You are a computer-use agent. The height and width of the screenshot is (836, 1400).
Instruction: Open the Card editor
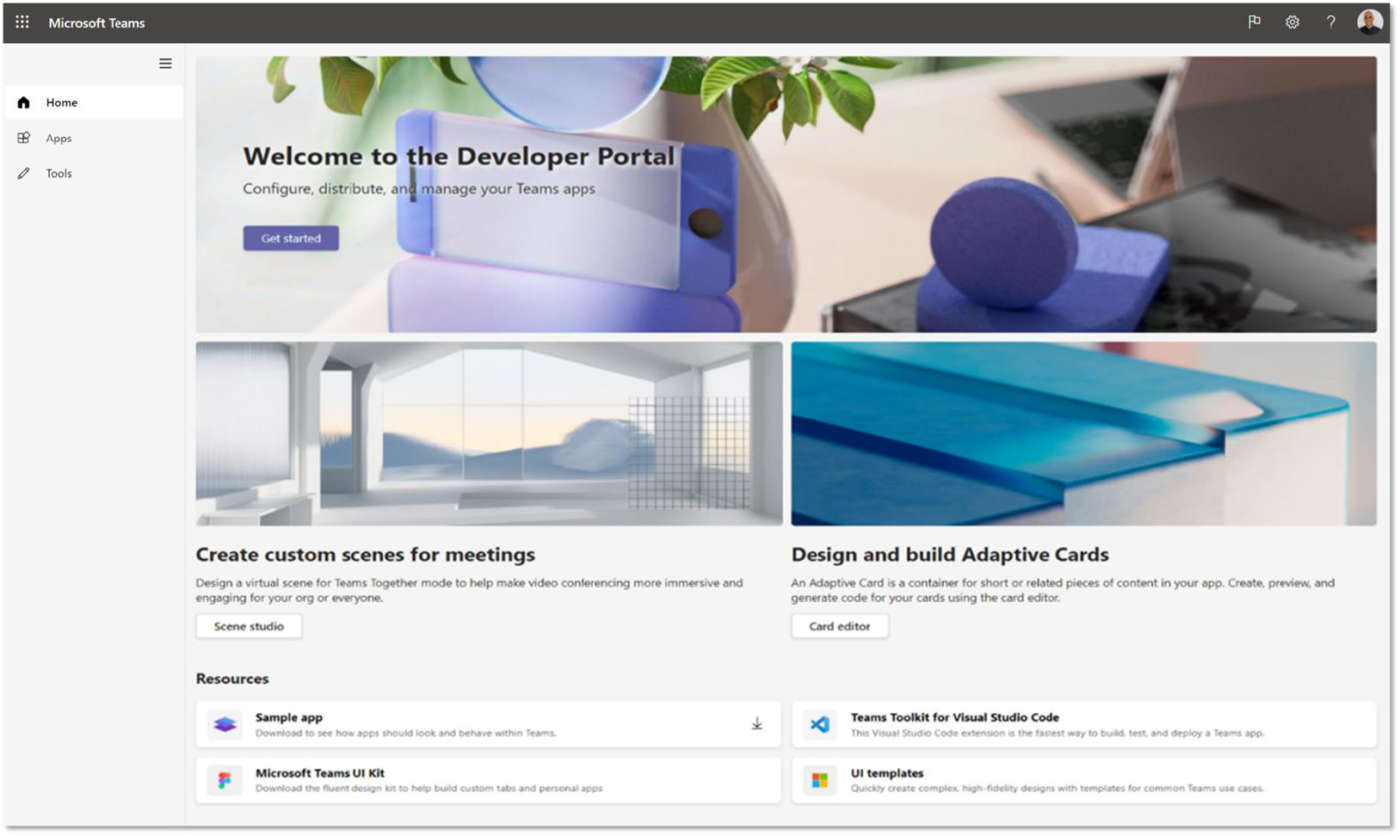click(839, 625)
